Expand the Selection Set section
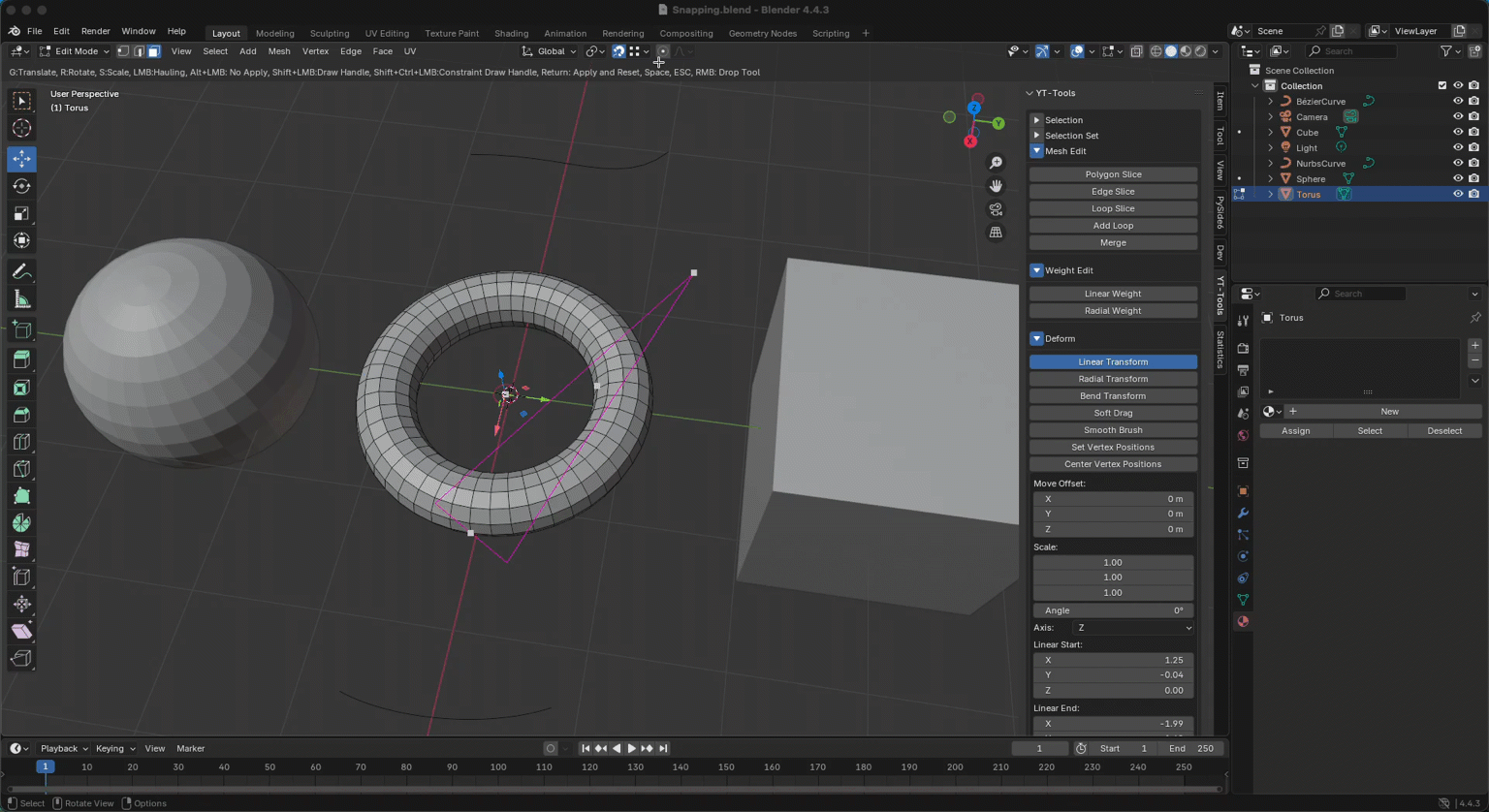Image resolution: width=1489 pixels, height=812 pixels. coord(1036,136)
